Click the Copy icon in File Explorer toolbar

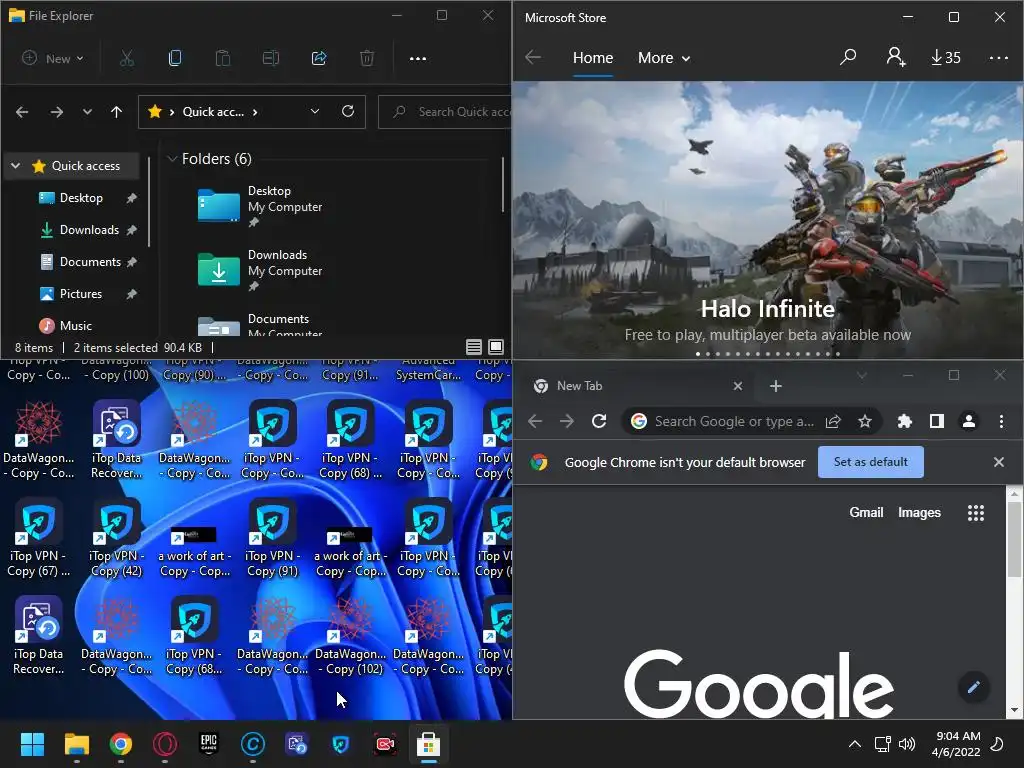[175, 58]
